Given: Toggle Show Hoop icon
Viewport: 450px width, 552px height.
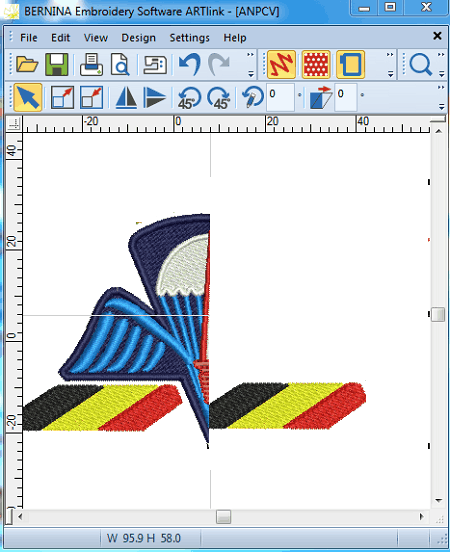Looking at the screenshot, I should pos(350,64).
